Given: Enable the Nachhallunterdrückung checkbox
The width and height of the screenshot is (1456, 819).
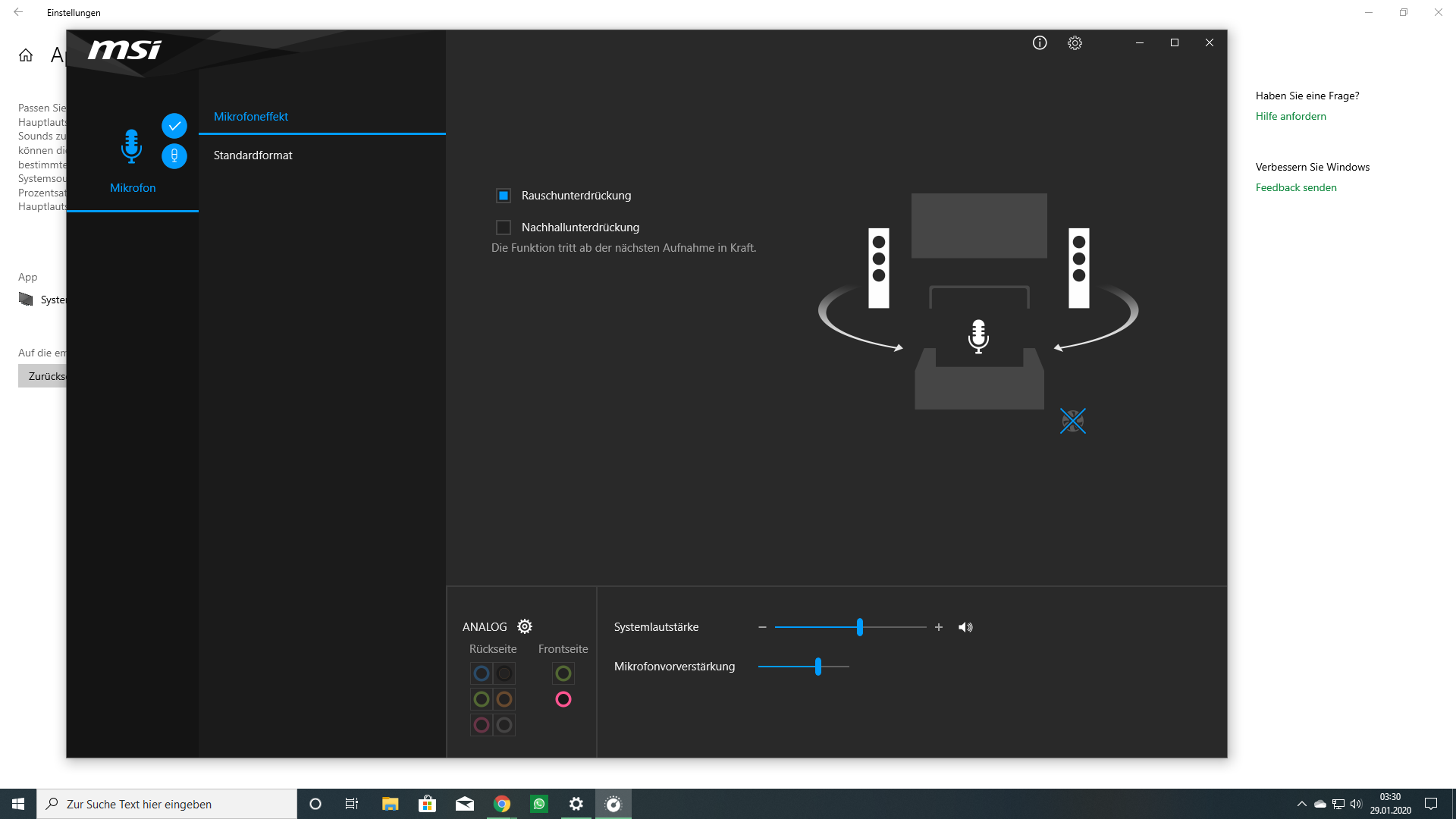Looking at the screenshot, I should pos(504,227).
